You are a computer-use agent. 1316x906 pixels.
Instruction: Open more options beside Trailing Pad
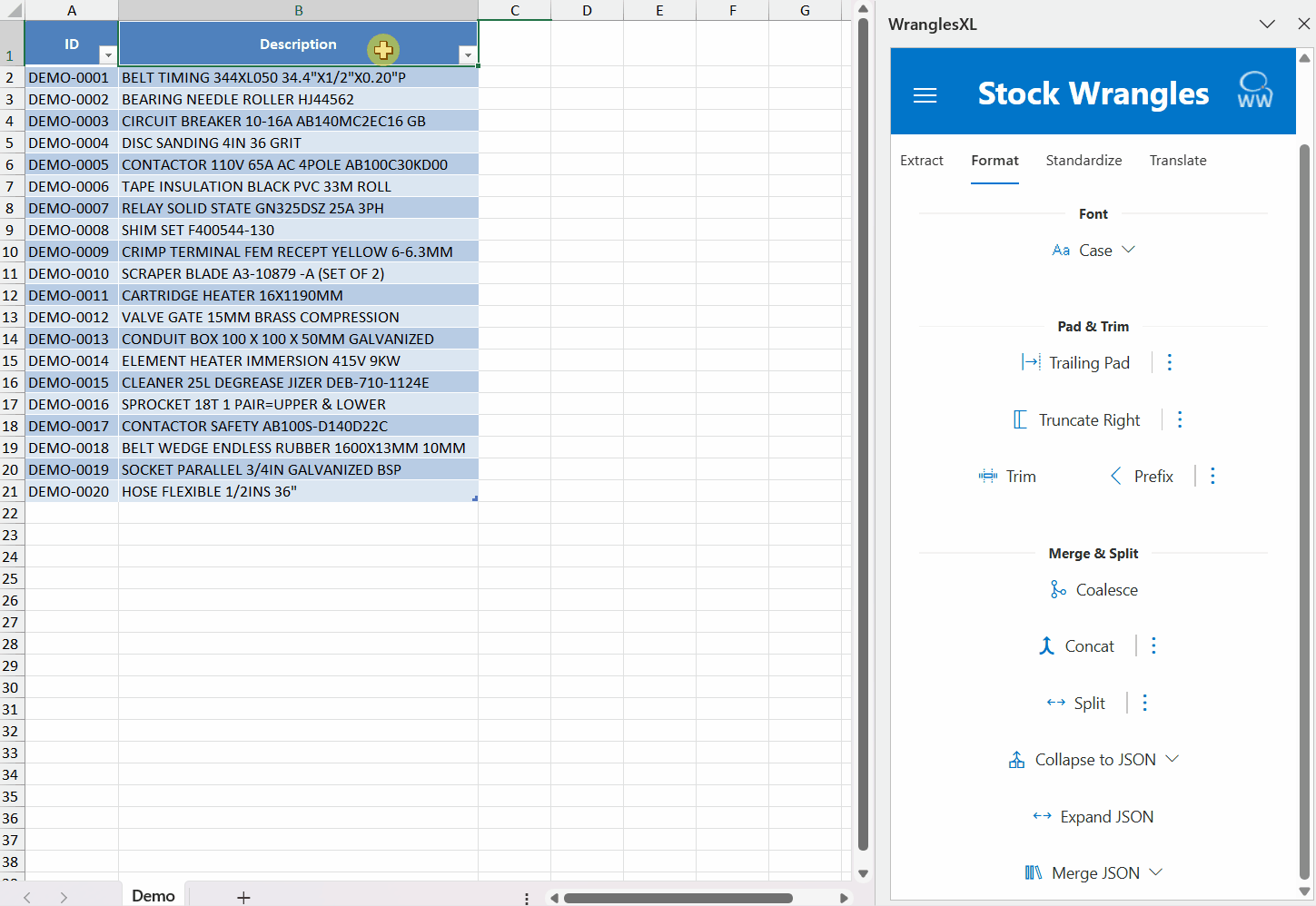pos(1169,362)
